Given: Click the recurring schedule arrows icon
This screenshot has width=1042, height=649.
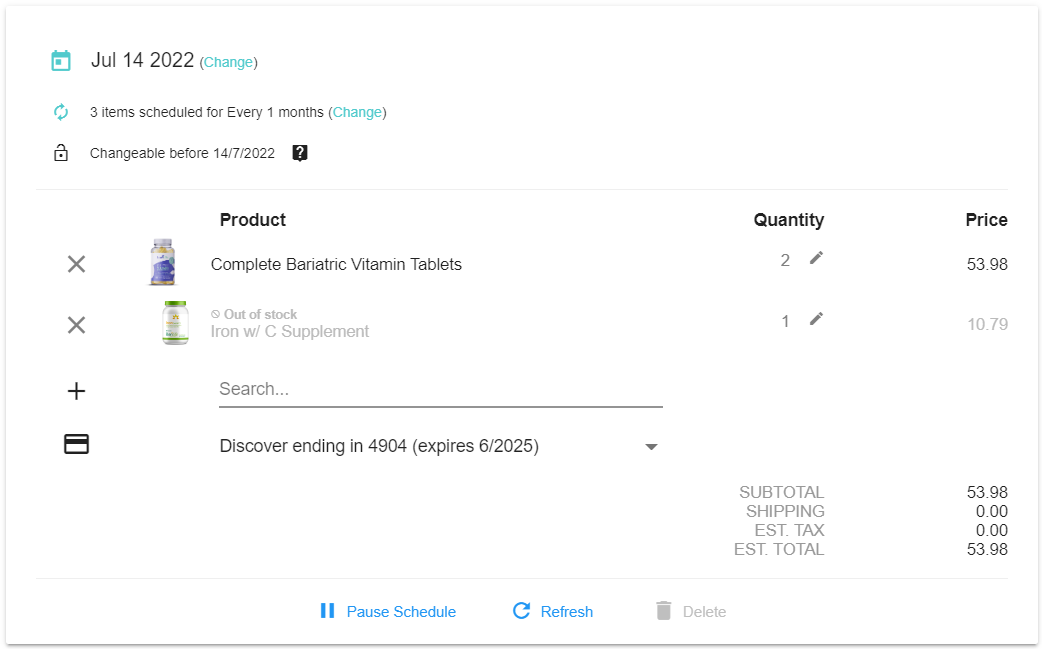Looking at the screenshot, I should click(61, 112).
